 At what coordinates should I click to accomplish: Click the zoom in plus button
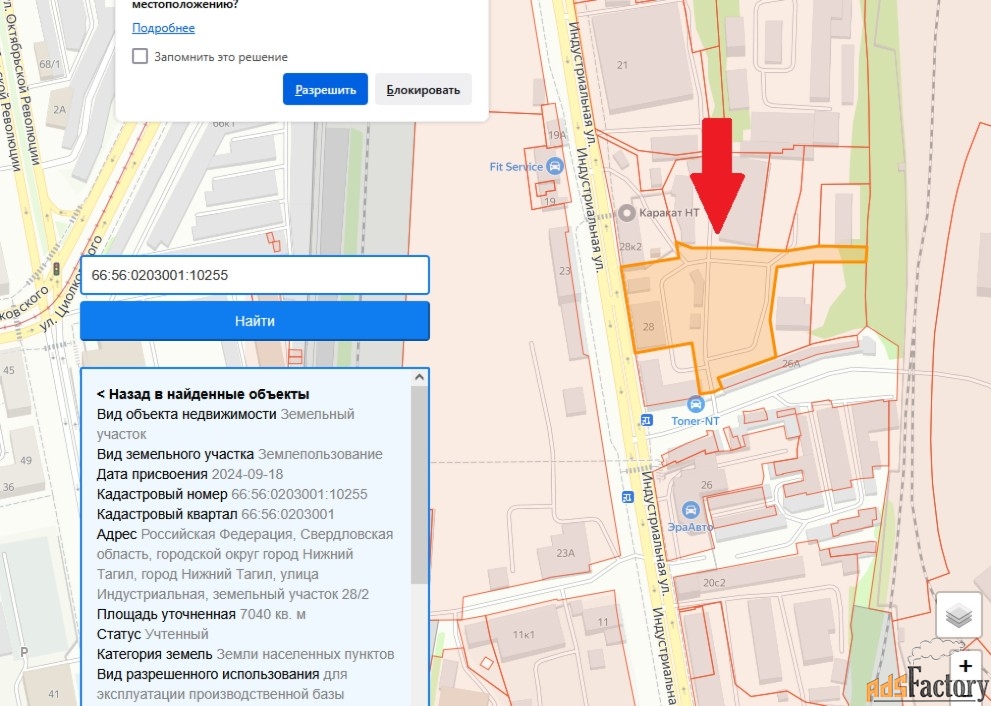point(965,665)
